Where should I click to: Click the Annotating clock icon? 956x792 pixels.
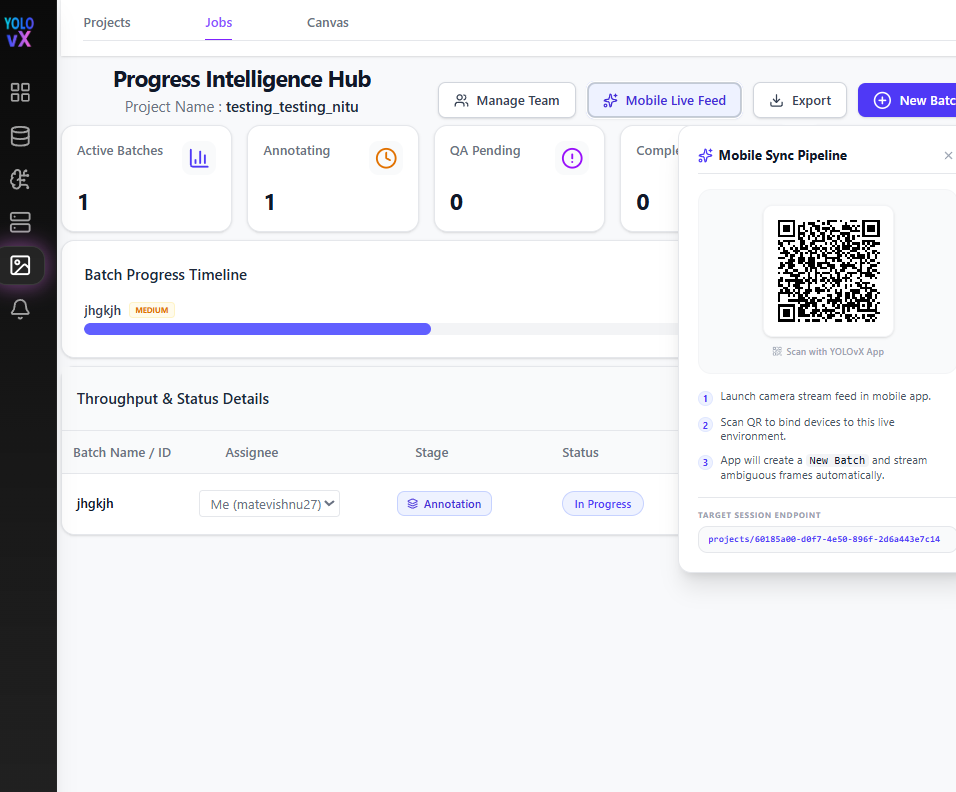[386, 158]
